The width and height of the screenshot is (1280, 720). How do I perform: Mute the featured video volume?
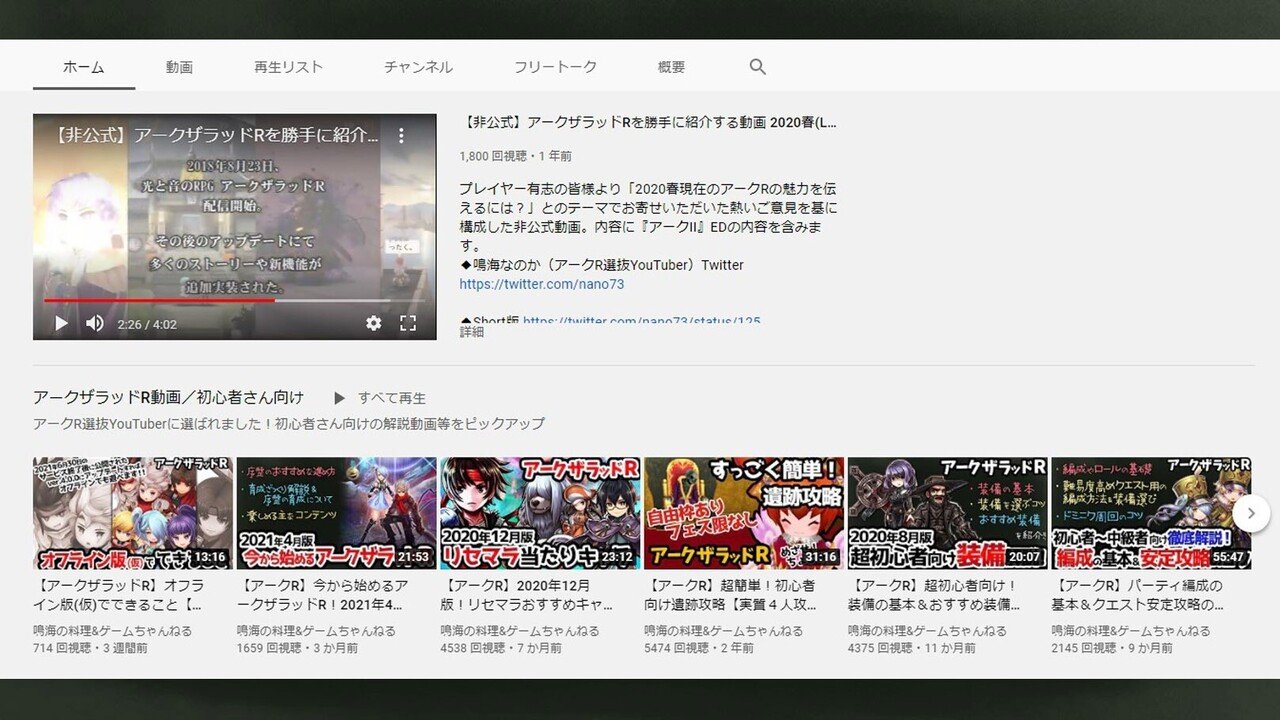[94, 323]
